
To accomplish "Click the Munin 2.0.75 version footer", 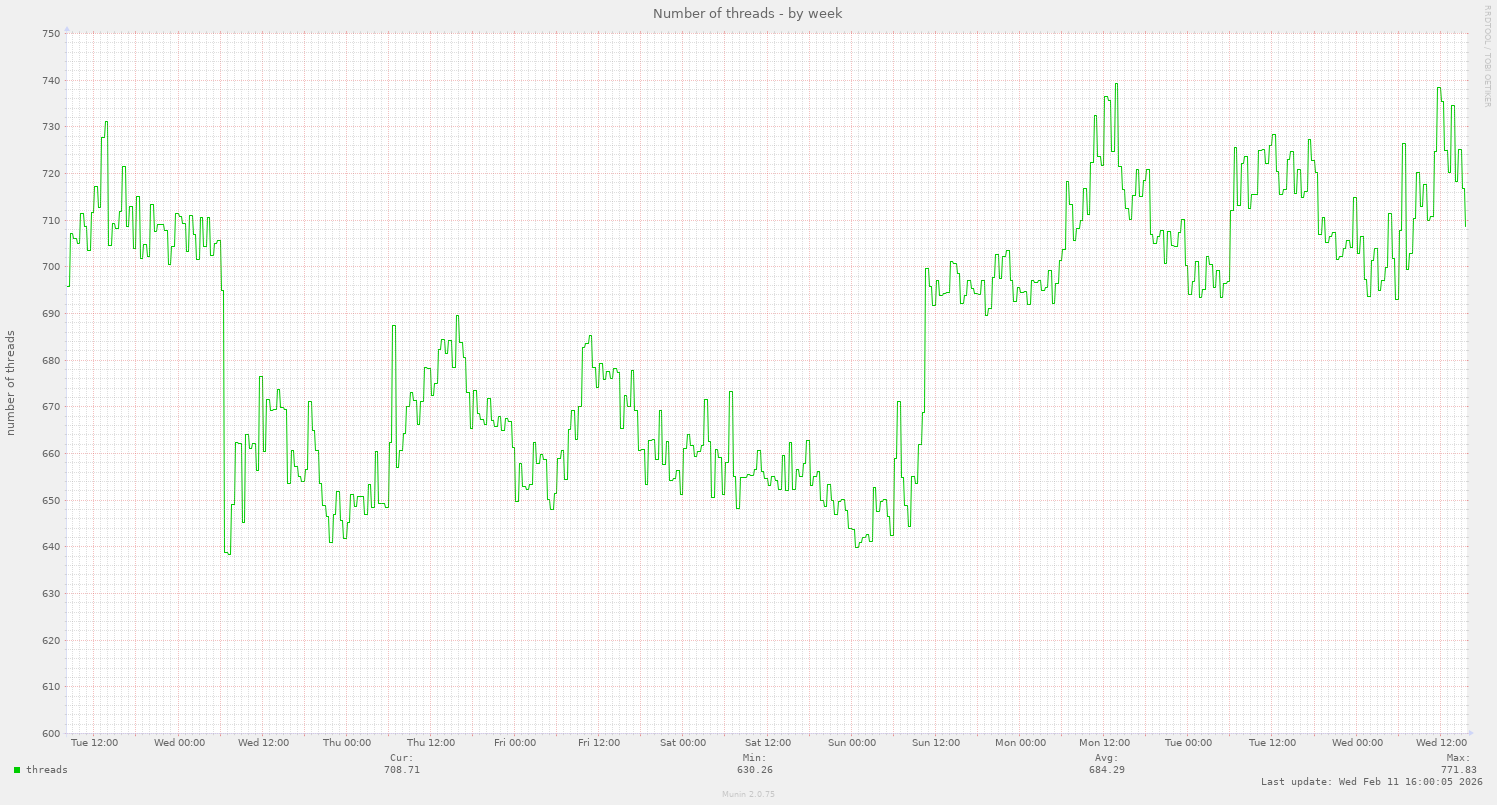I will tap(748, 794).
